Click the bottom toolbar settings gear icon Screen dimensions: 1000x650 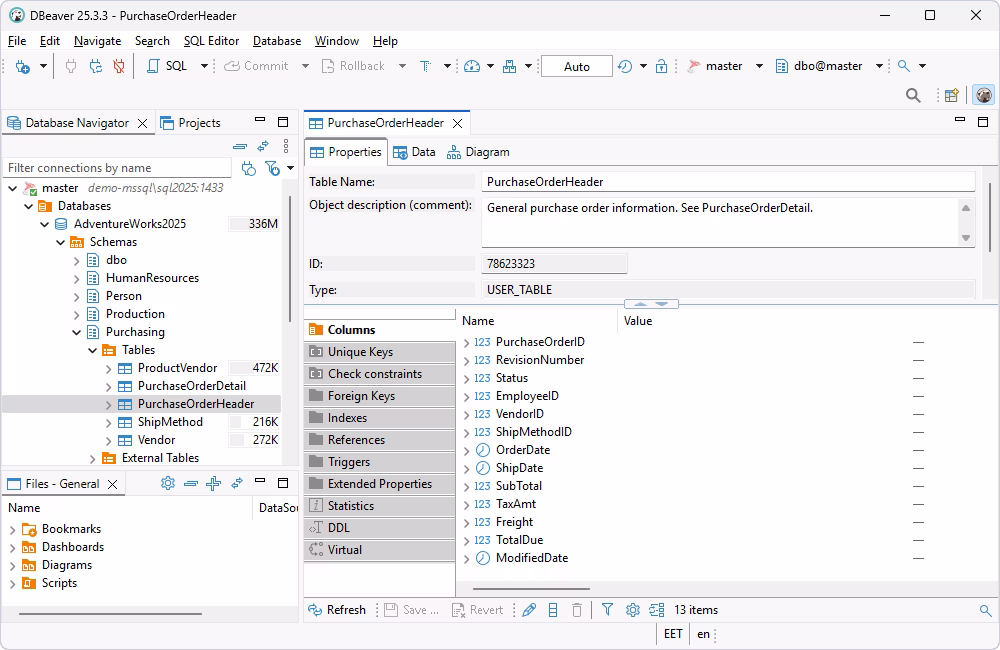(x=632, y=610)
